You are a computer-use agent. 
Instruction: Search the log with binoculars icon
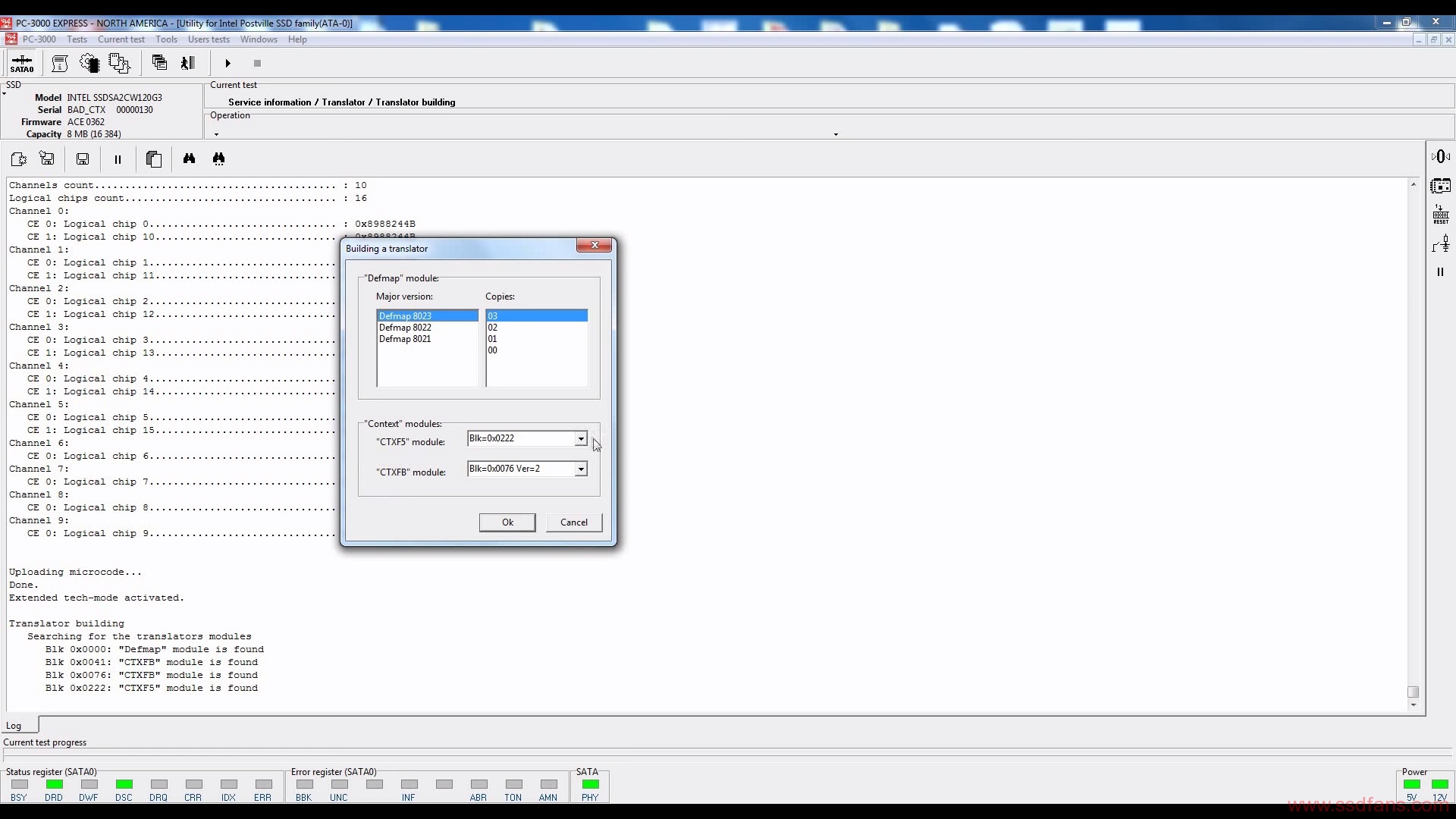[189, 158]
